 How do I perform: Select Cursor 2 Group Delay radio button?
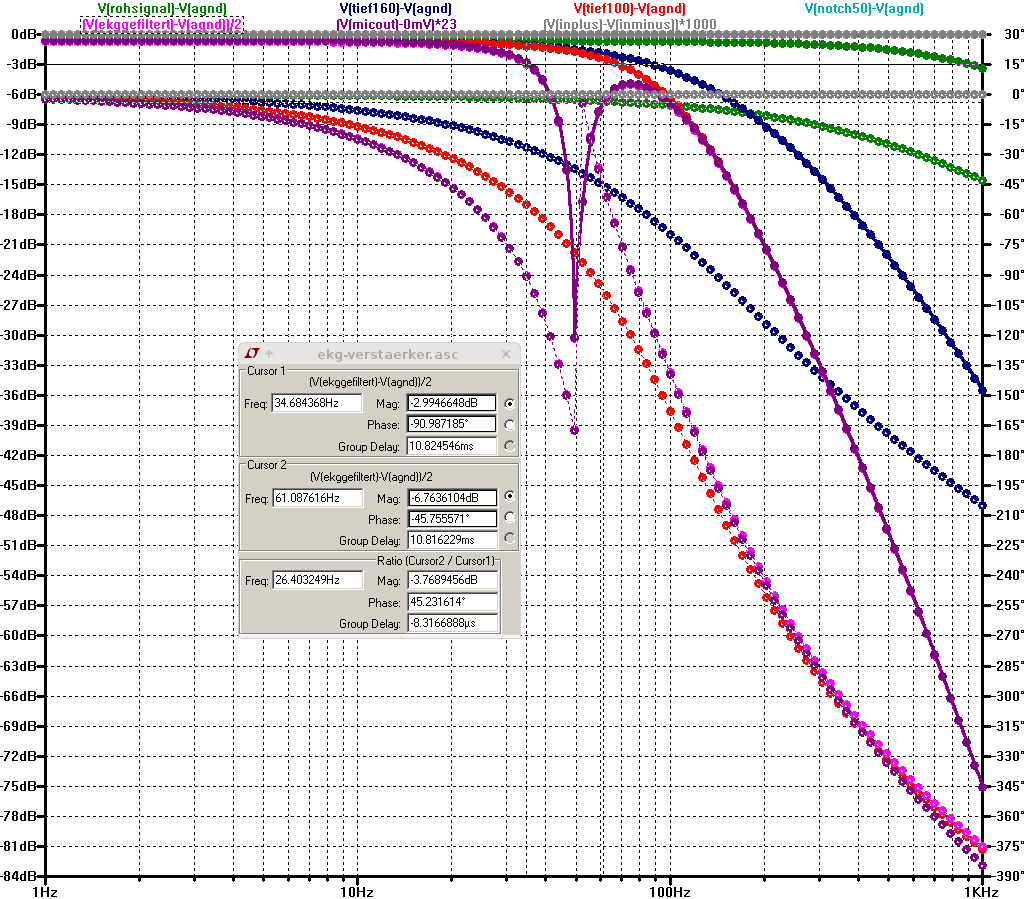click(510, 539)
